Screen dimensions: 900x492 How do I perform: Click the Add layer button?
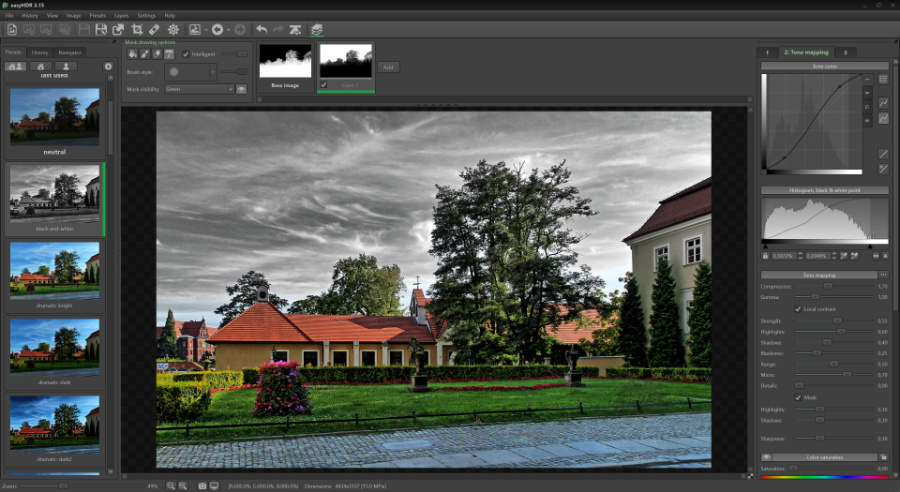tap(388, 67)
